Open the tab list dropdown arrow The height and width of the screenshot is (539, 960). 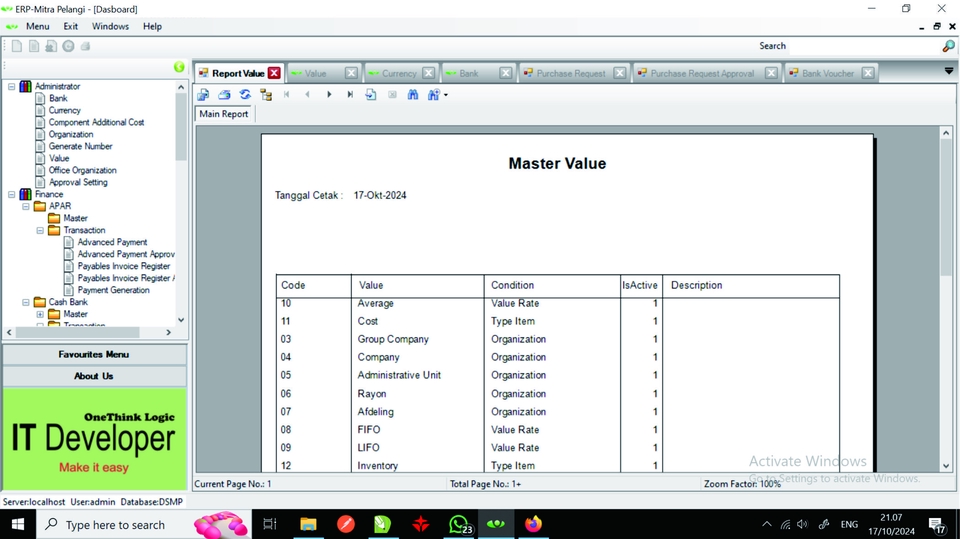click(948, 71)
